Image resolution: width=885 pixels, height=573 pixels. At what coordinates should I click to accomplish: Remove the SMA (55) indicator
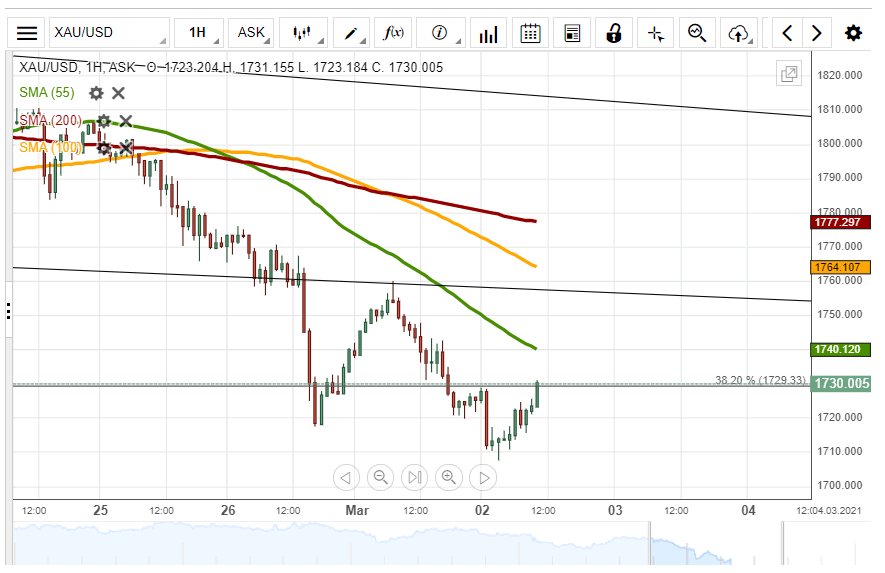[x=118, y=93]
